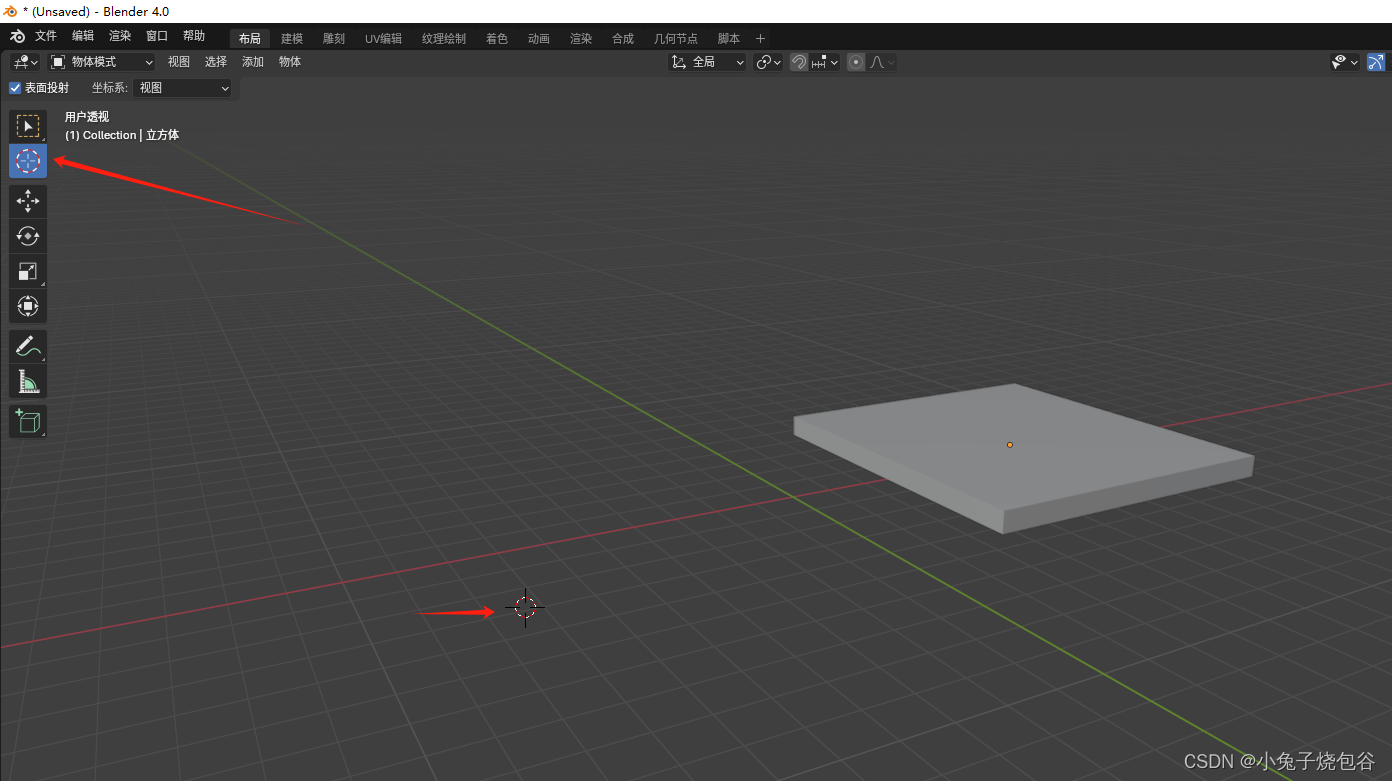
Task: Add a new workspace with plus button
Action: [760, 39]
